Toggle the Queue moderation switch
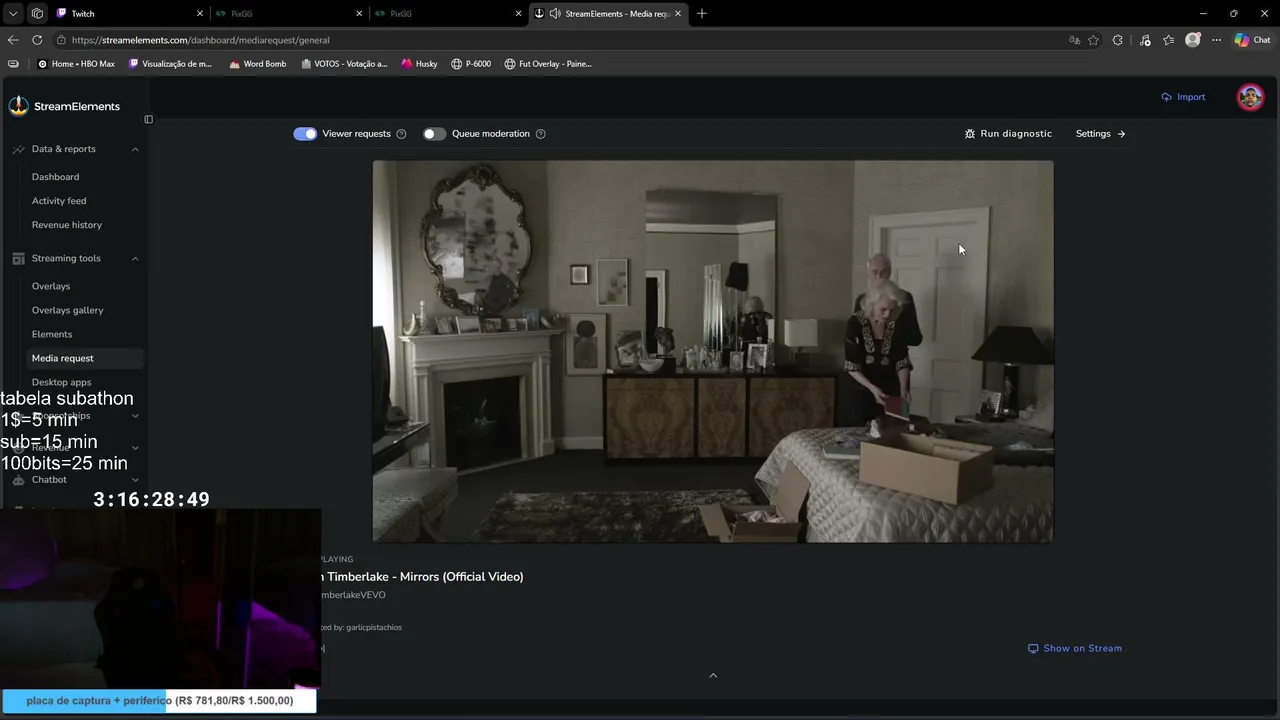This screenshot has height=720, width=1280. [x=434, y=134]
